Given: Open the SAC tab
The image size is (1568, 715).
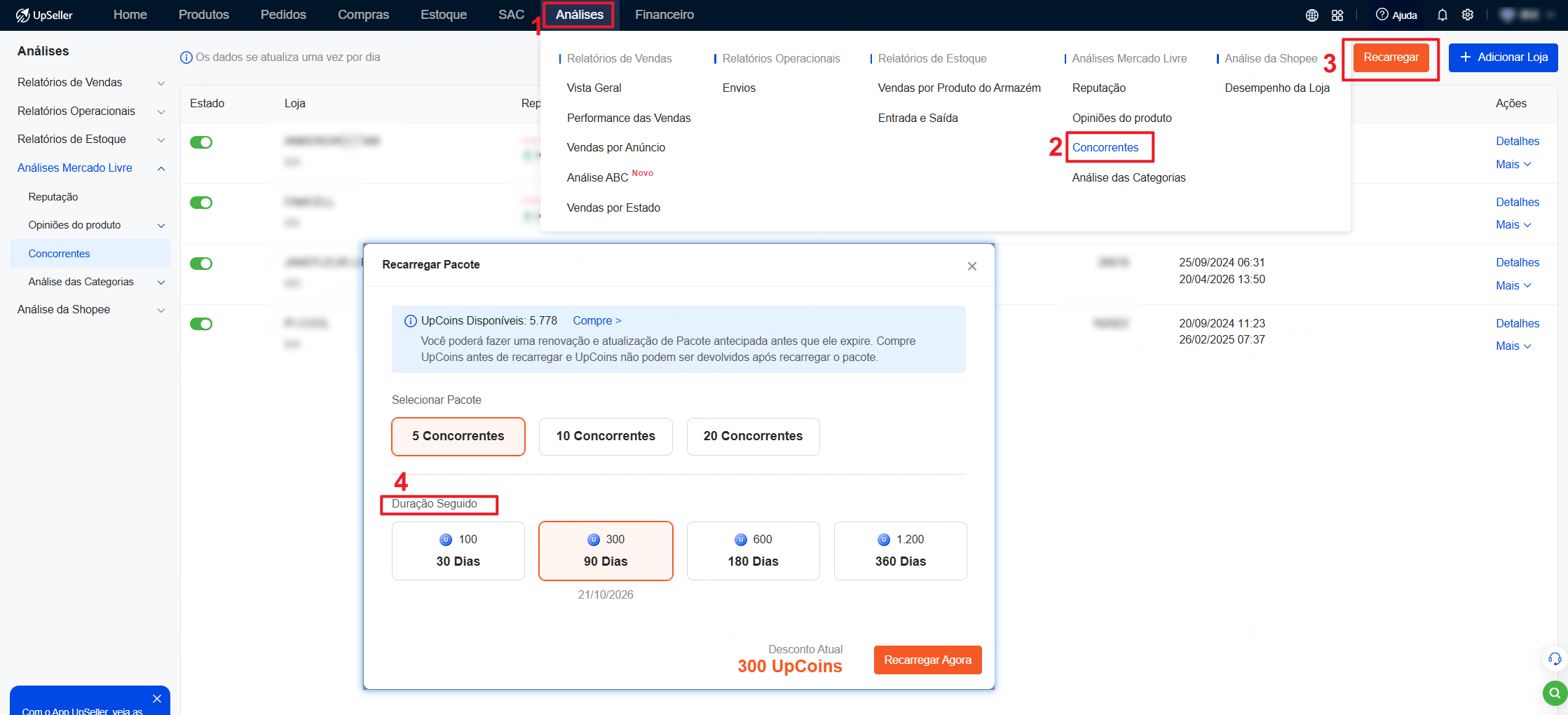Looking at the screenshot, I should tap(511, 15).
